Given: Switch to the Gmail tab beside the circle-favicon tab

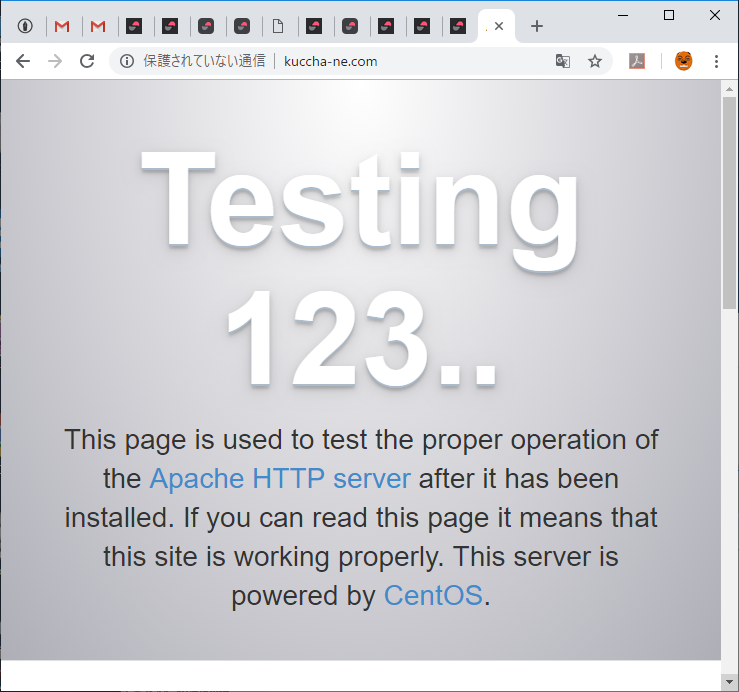Looking at the screenshot, I should (x=62, y=26).
